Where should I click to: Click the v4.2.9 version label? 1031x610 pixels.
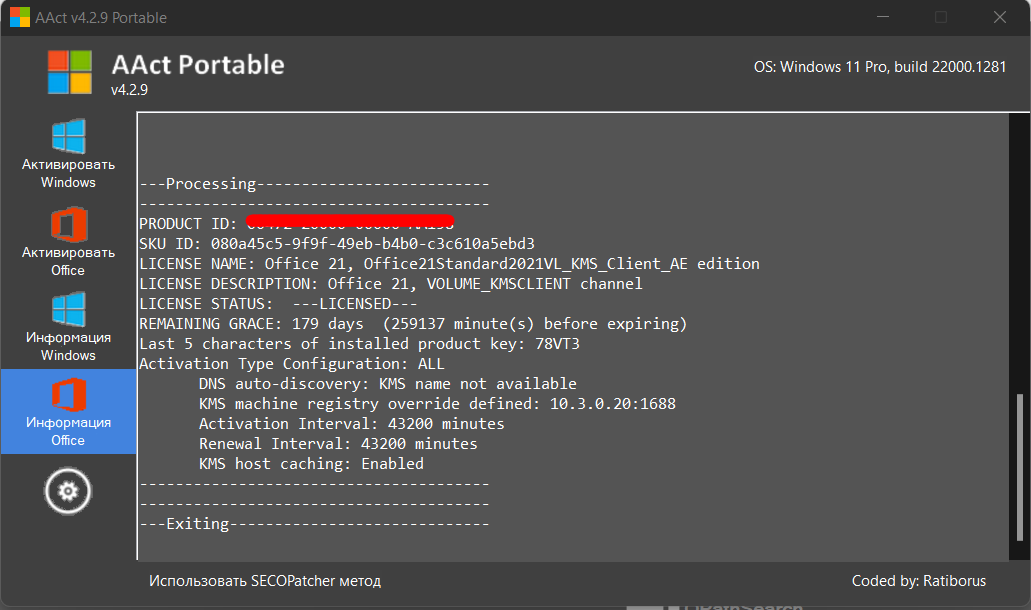[x=129, y=90]
